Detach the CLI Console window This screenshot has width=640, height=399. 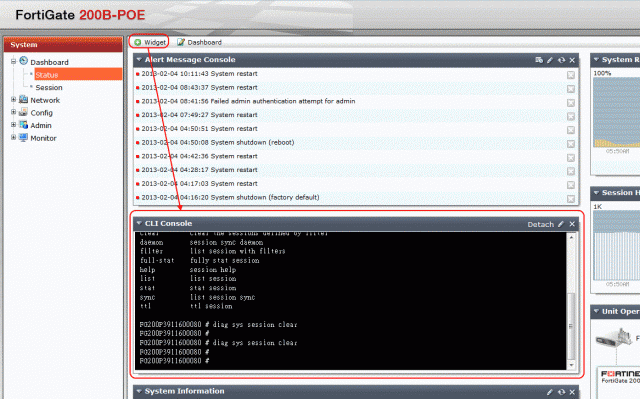pyautogui.click(x=540, y=224)
